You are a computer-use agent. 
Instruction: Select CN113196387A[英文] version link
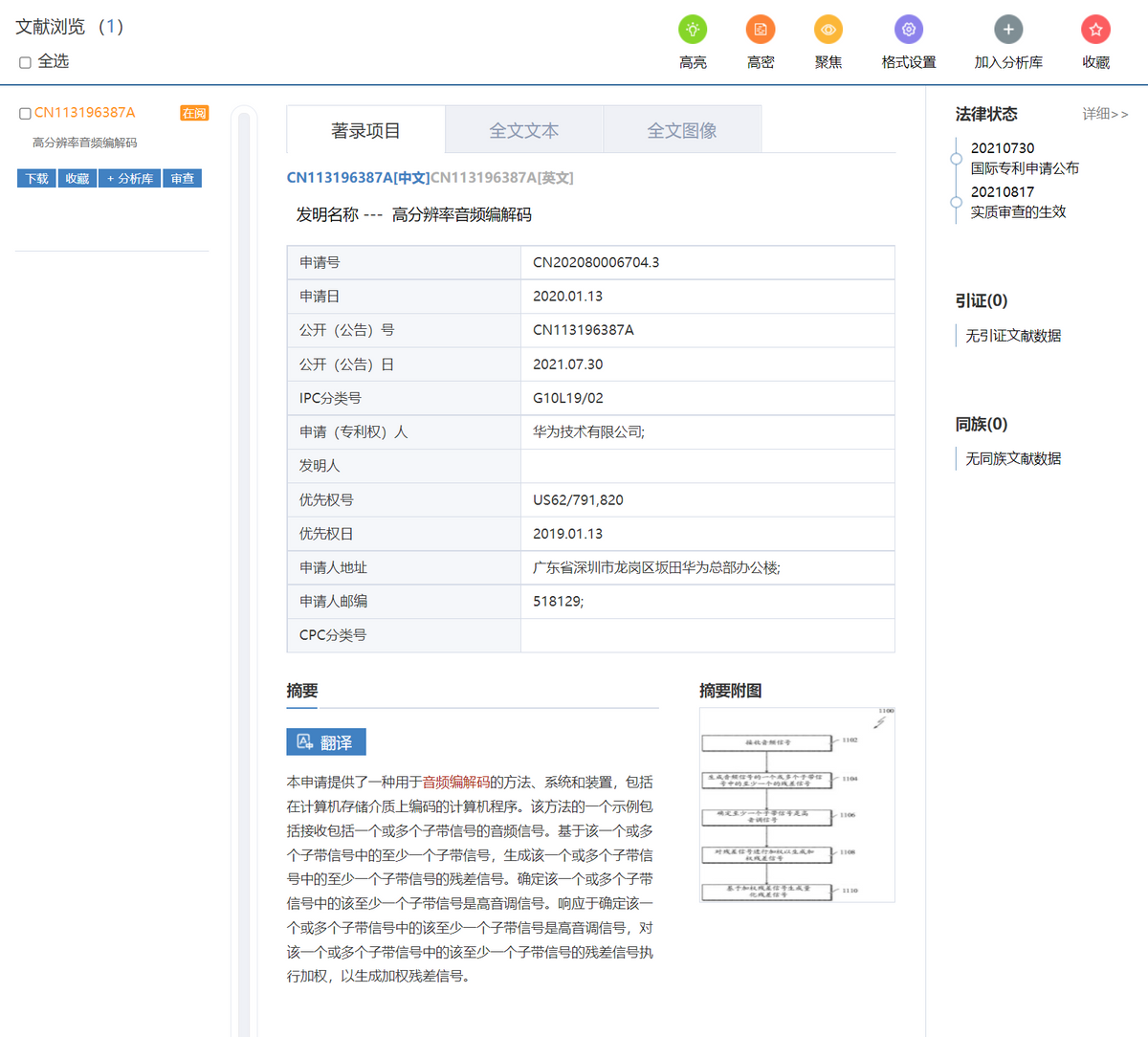502,178
